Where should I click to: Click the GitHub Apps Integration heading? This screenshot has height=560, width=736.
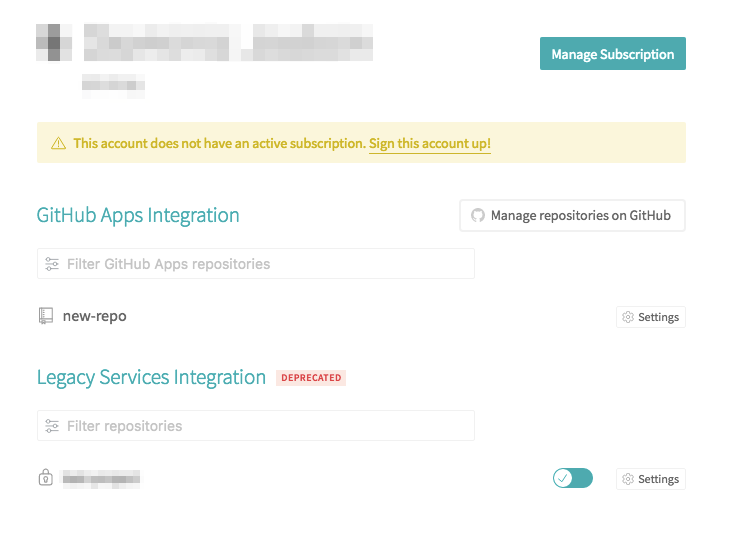tap(138, 215)
